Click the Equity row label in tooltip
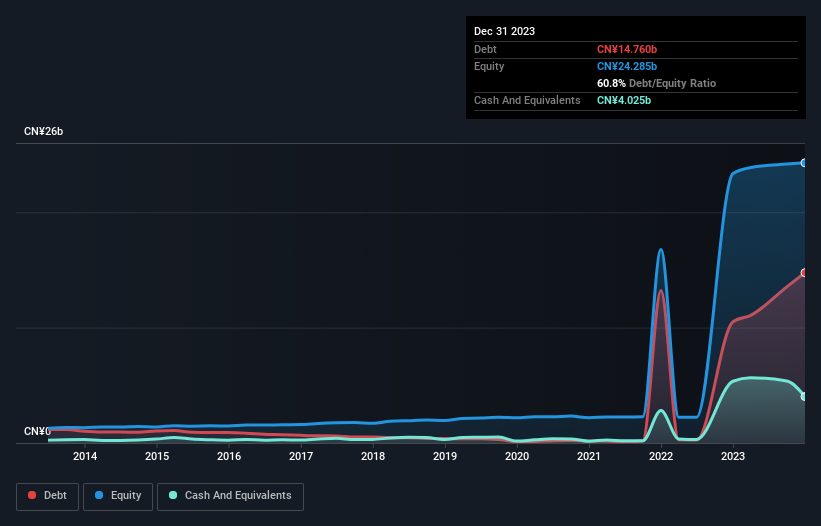Screen dimensions: 821x526 [489, 66]
